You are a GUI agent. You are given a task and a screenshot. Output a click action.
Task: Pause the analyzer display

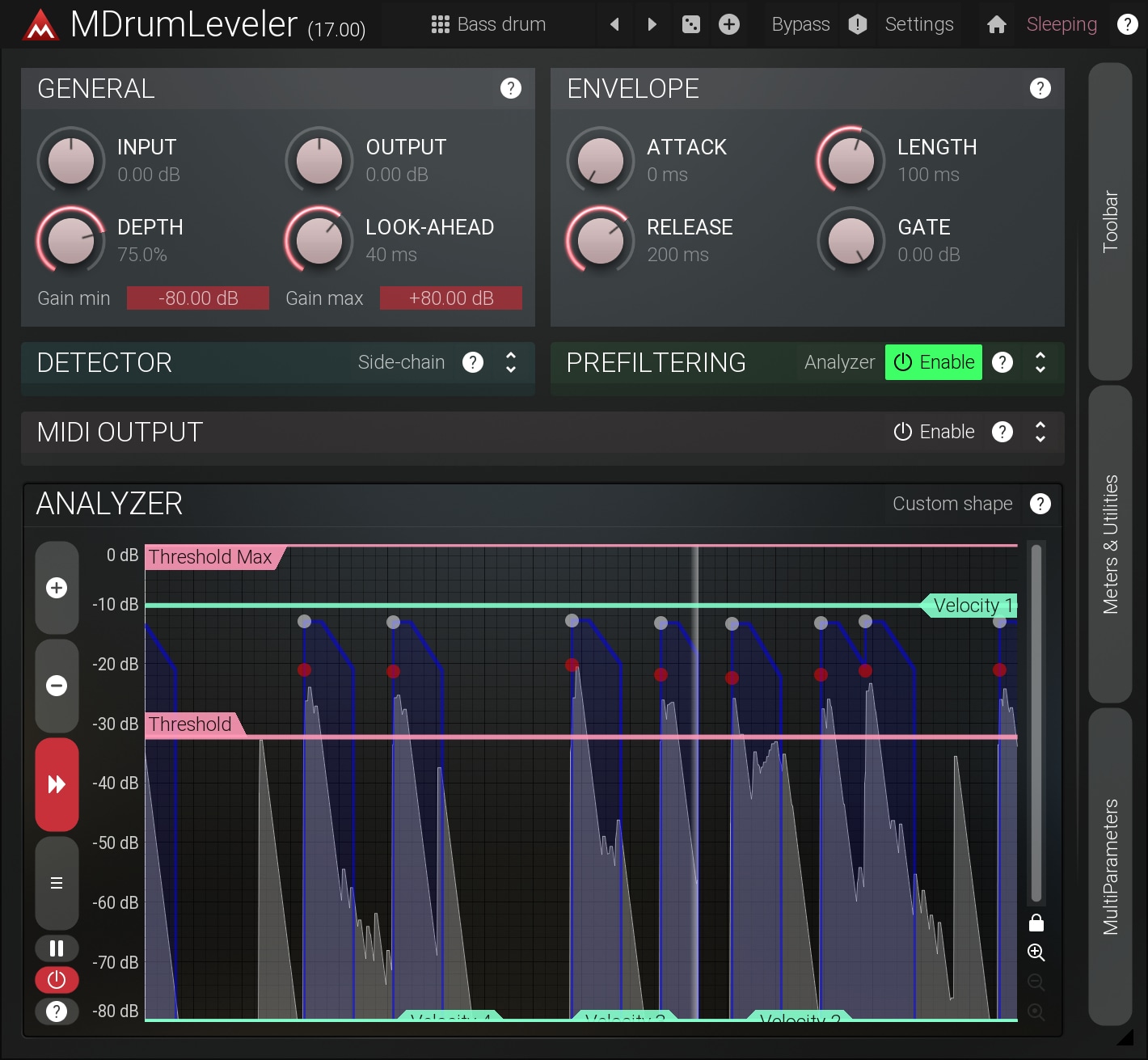tap(57, 948)
